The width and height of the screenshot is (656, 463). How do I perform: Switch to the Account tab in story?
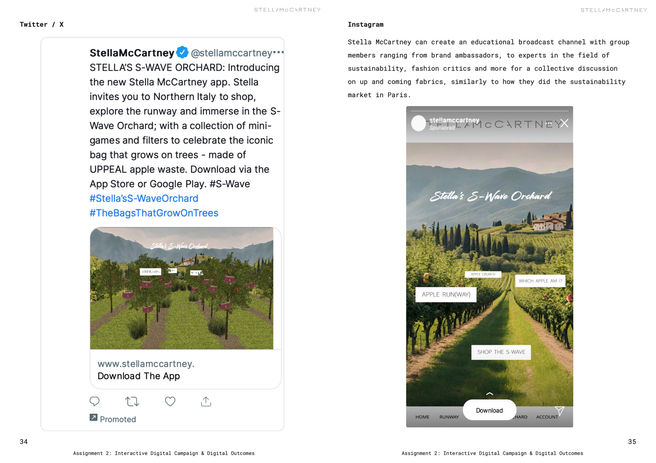547,417
